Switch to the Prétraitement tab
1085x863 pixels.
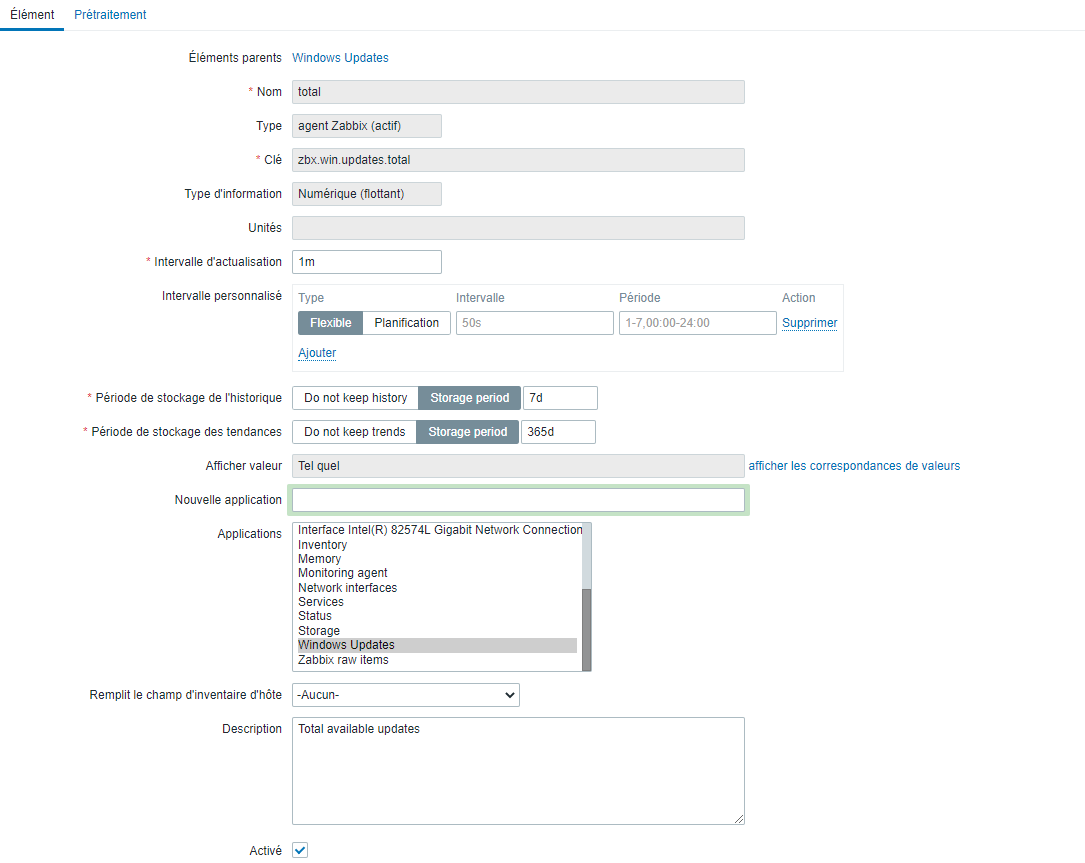(x=110, y=15)
